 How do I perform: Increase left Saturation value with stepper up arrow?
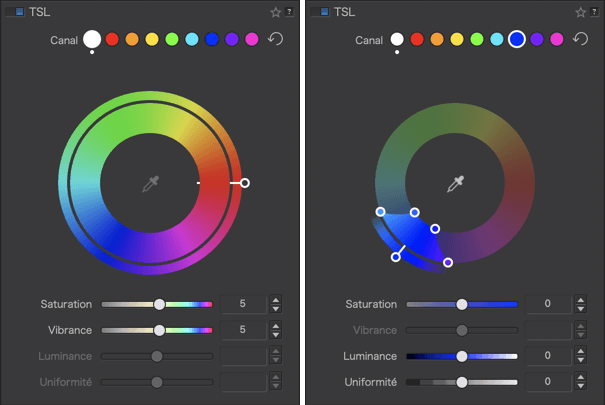[276, 299]
